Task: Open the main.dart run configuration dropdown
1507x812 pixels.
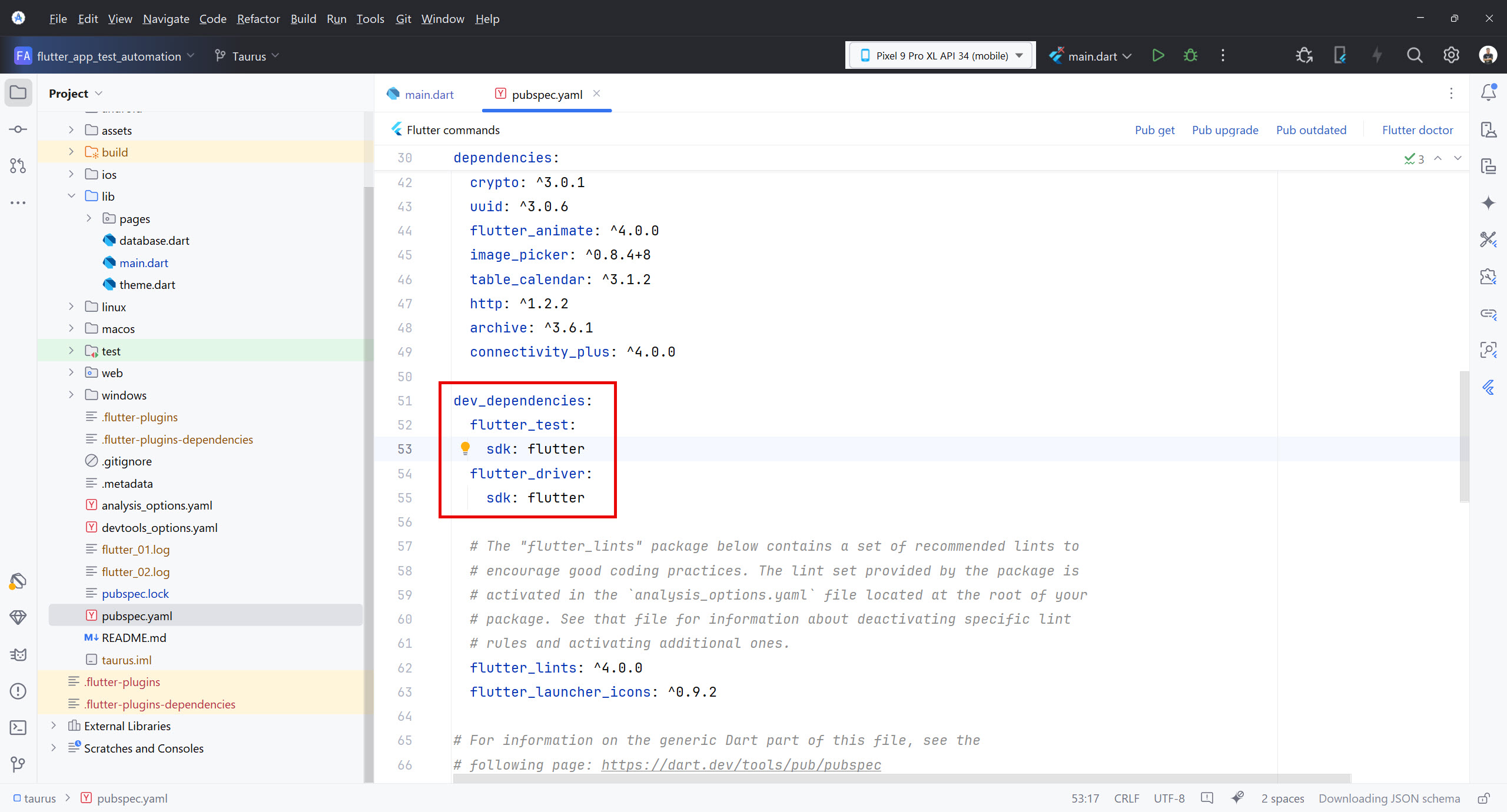Action: click(x=1091, y=56)
